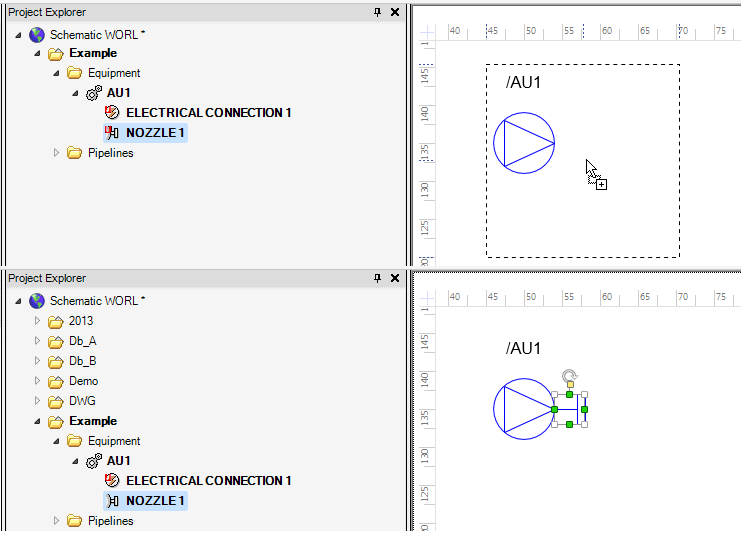Screen dimensions: 741x533
Task: Select the Demo folder
Action: click(x=83, y=381)
